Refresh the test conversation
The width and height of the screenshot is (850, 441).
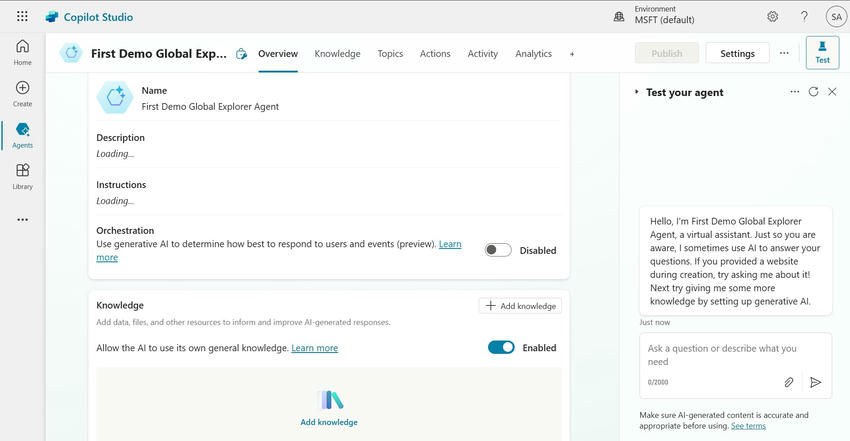813,92
